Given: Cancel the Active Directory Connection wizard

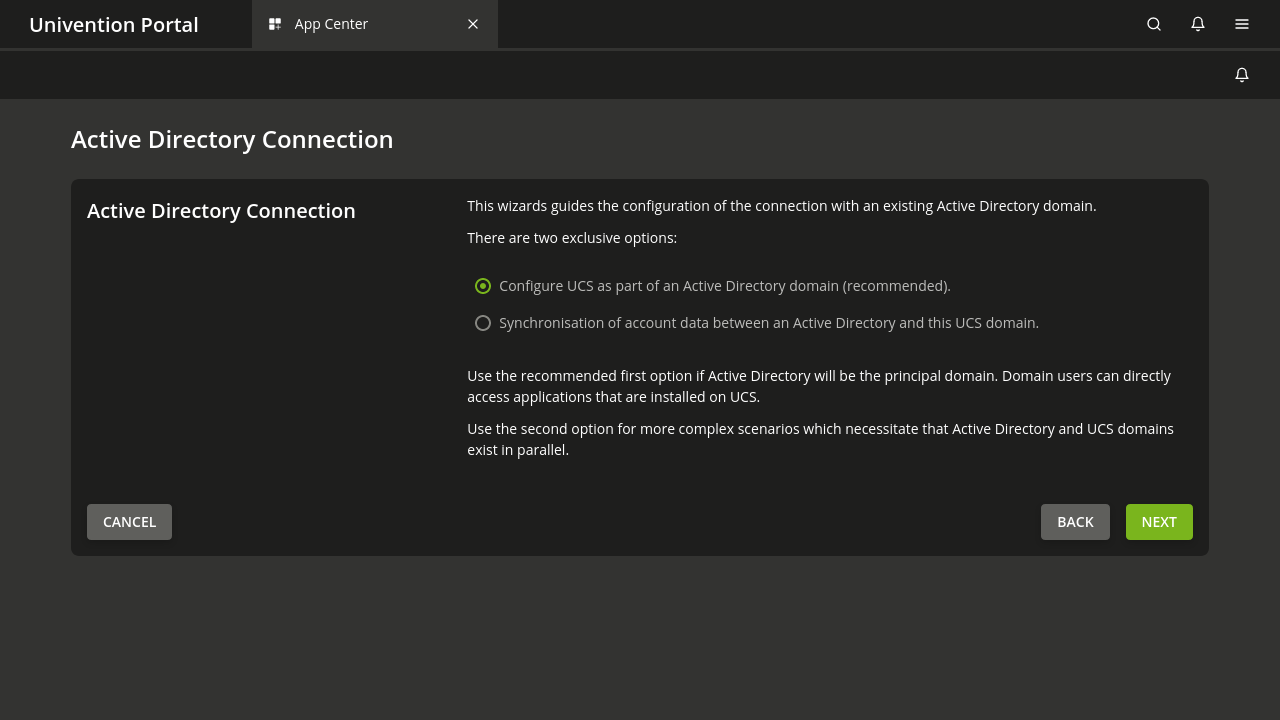Looking at the screenshot, I should [x=129, y=521].
